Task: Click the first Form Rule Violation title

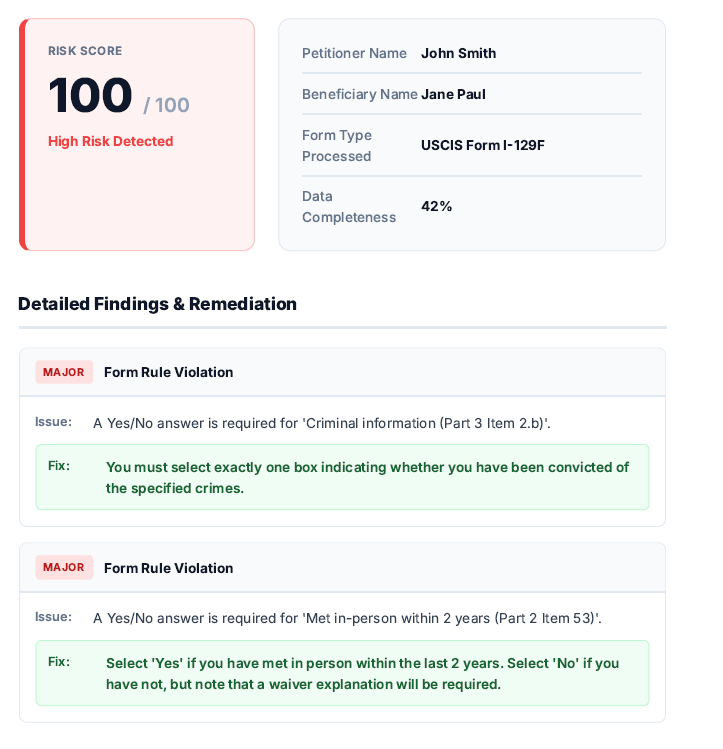Action: point(168,372)
